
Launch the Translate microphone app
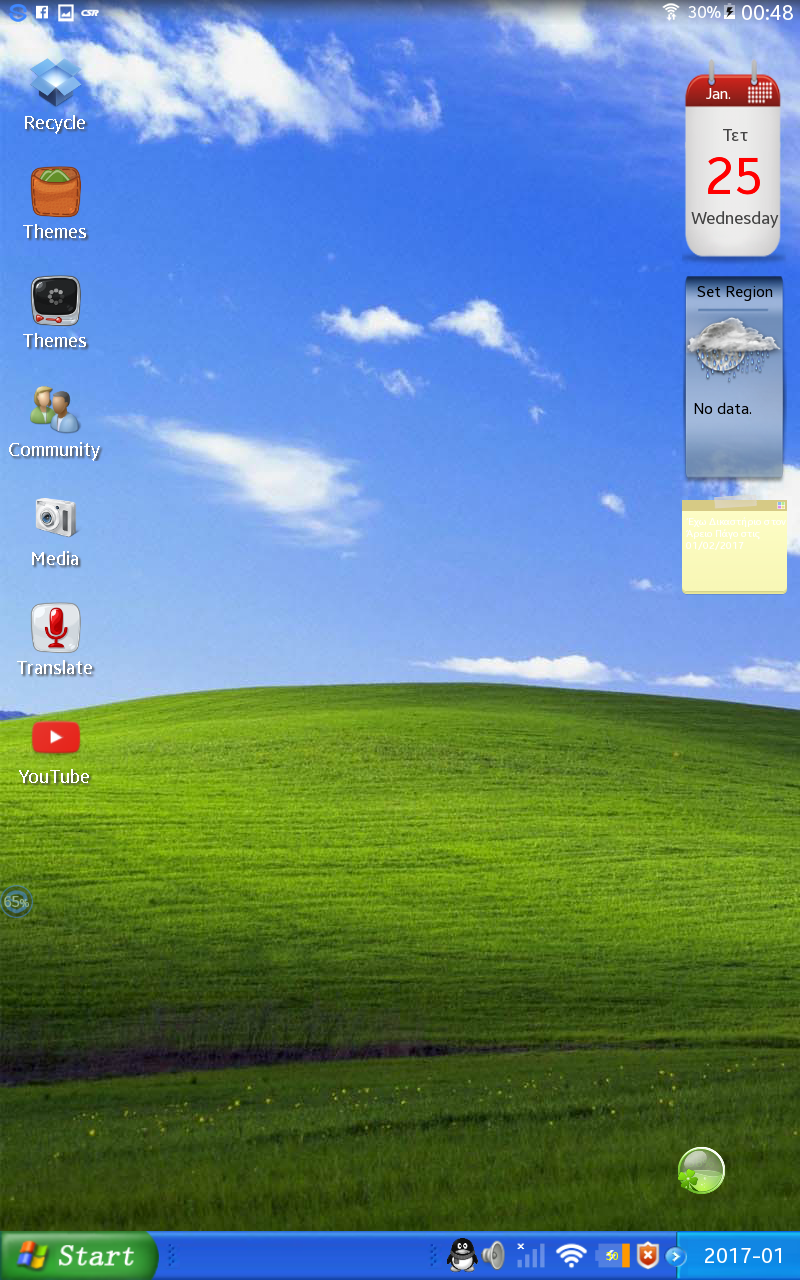(55, 640)
